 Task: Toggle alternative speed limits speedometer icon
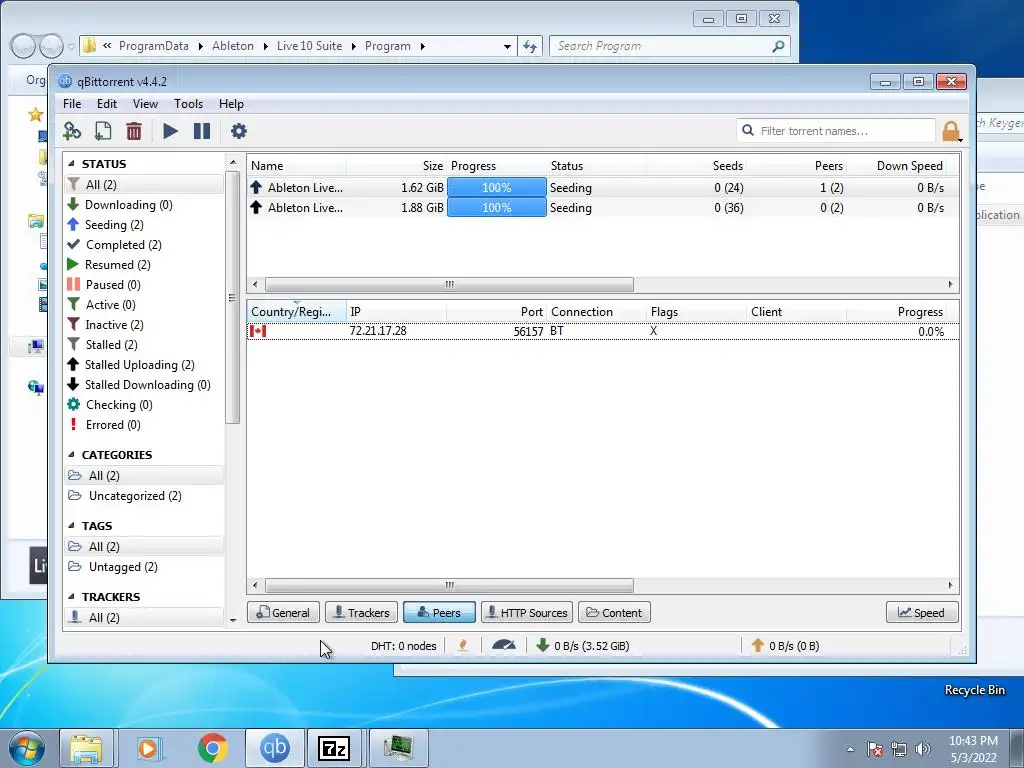tap(504, 645)
